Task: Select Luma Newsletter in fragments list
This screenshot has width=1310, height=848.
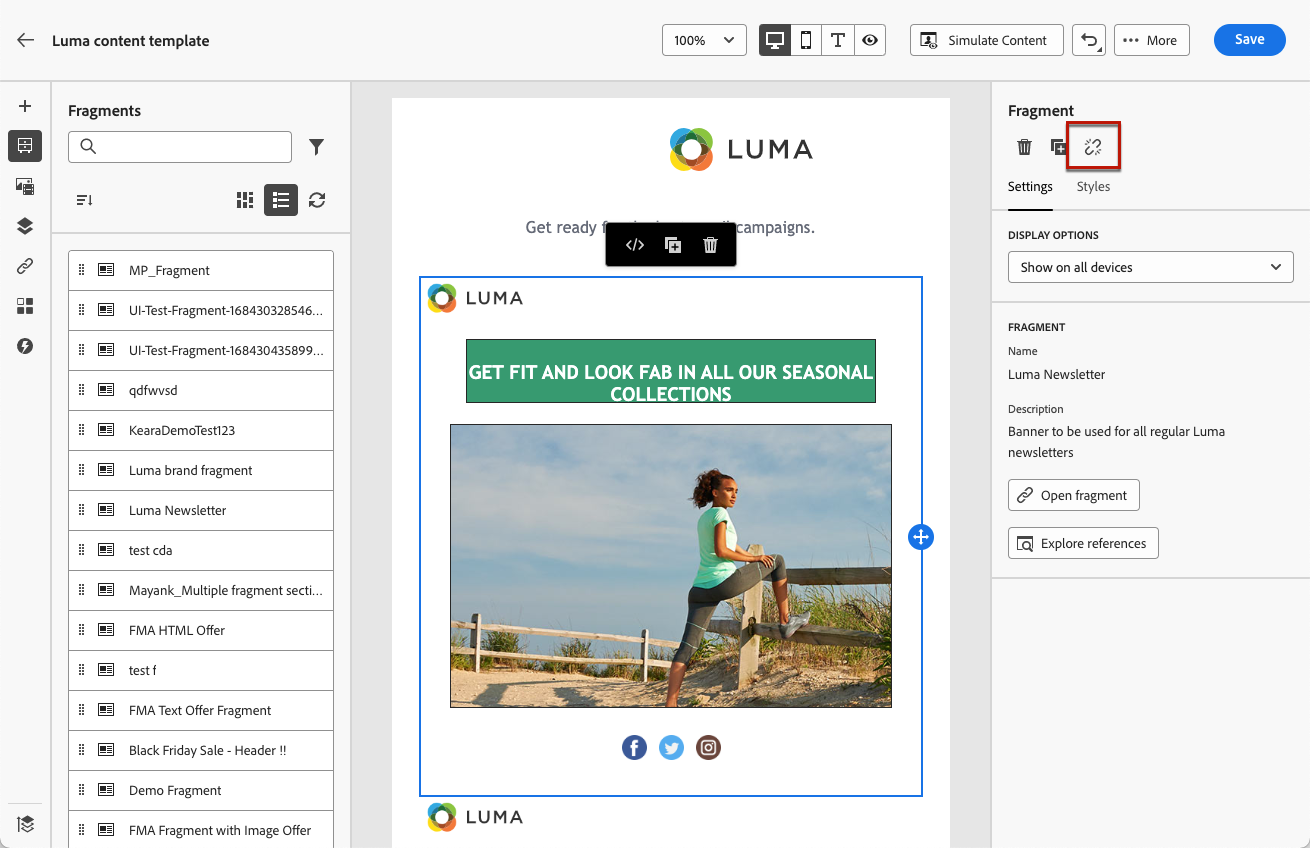Action: tap(201, 510)
